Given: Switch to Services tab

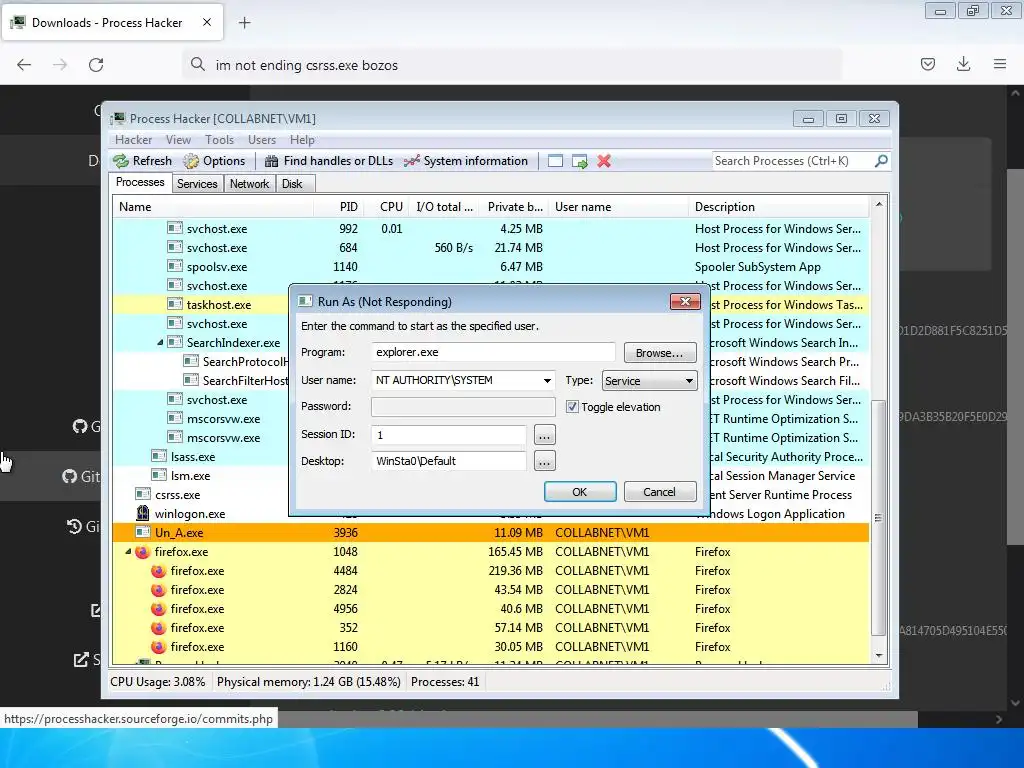Looking at the screenshot, I should pos(197,184).
